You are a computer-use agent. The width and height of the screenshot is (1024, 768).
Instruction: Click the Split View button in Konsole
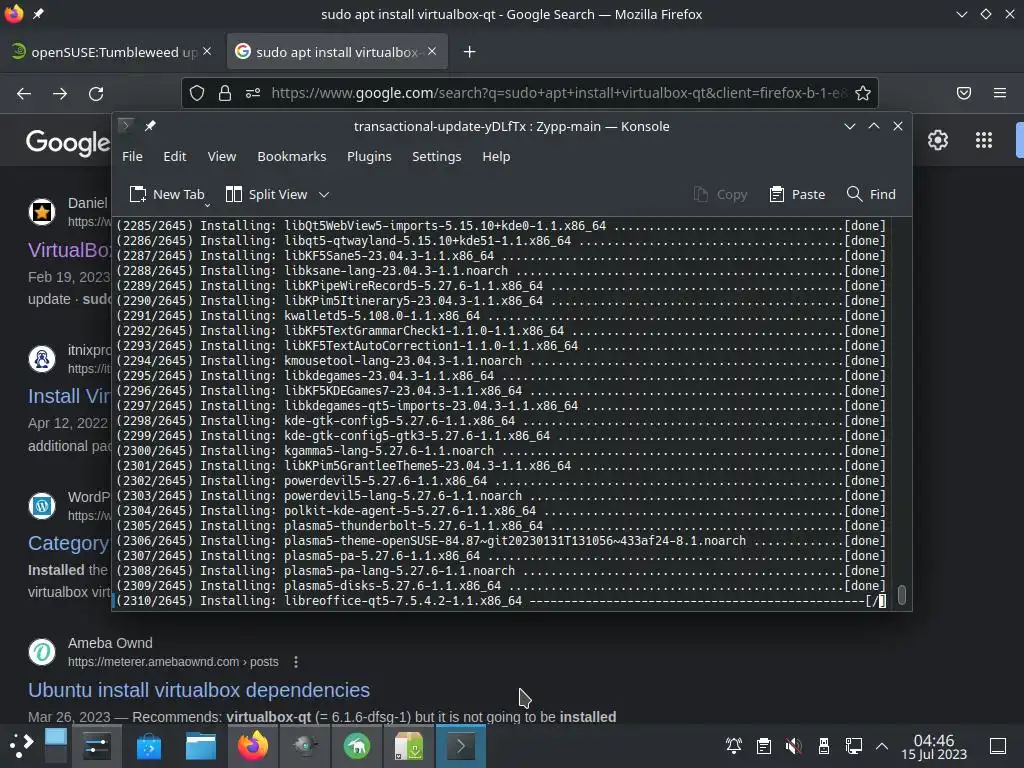click(x=266, y=194)
